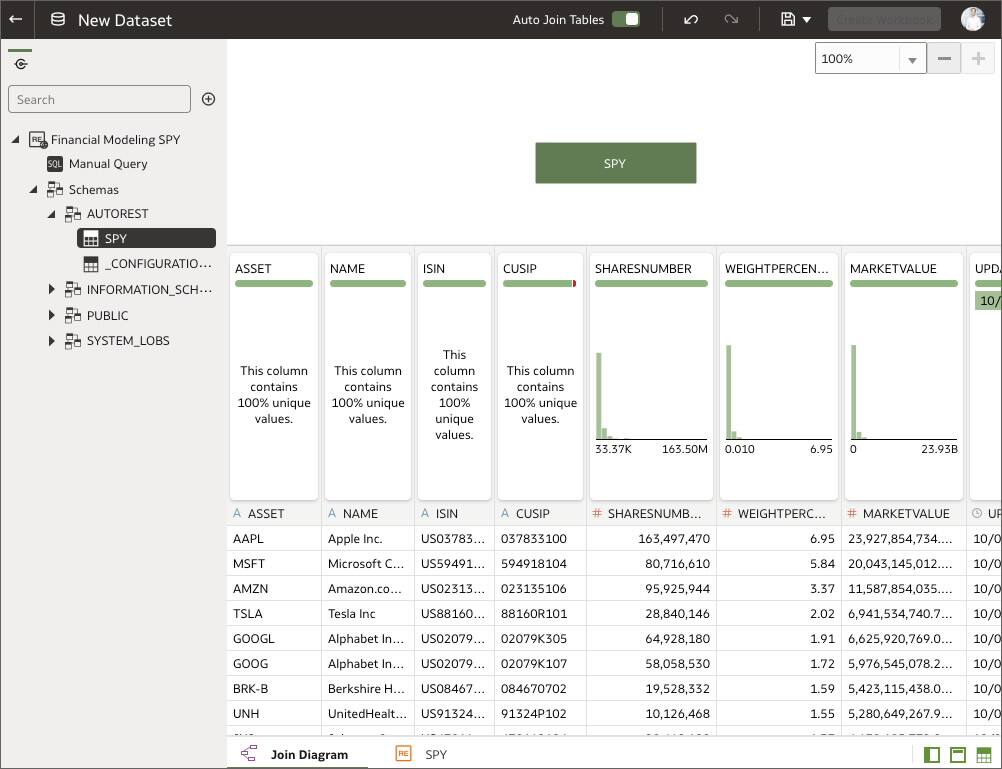Click the Undo icon in the top toolbar
Viewport: 1002px width, 769px height.
(691, 19)
